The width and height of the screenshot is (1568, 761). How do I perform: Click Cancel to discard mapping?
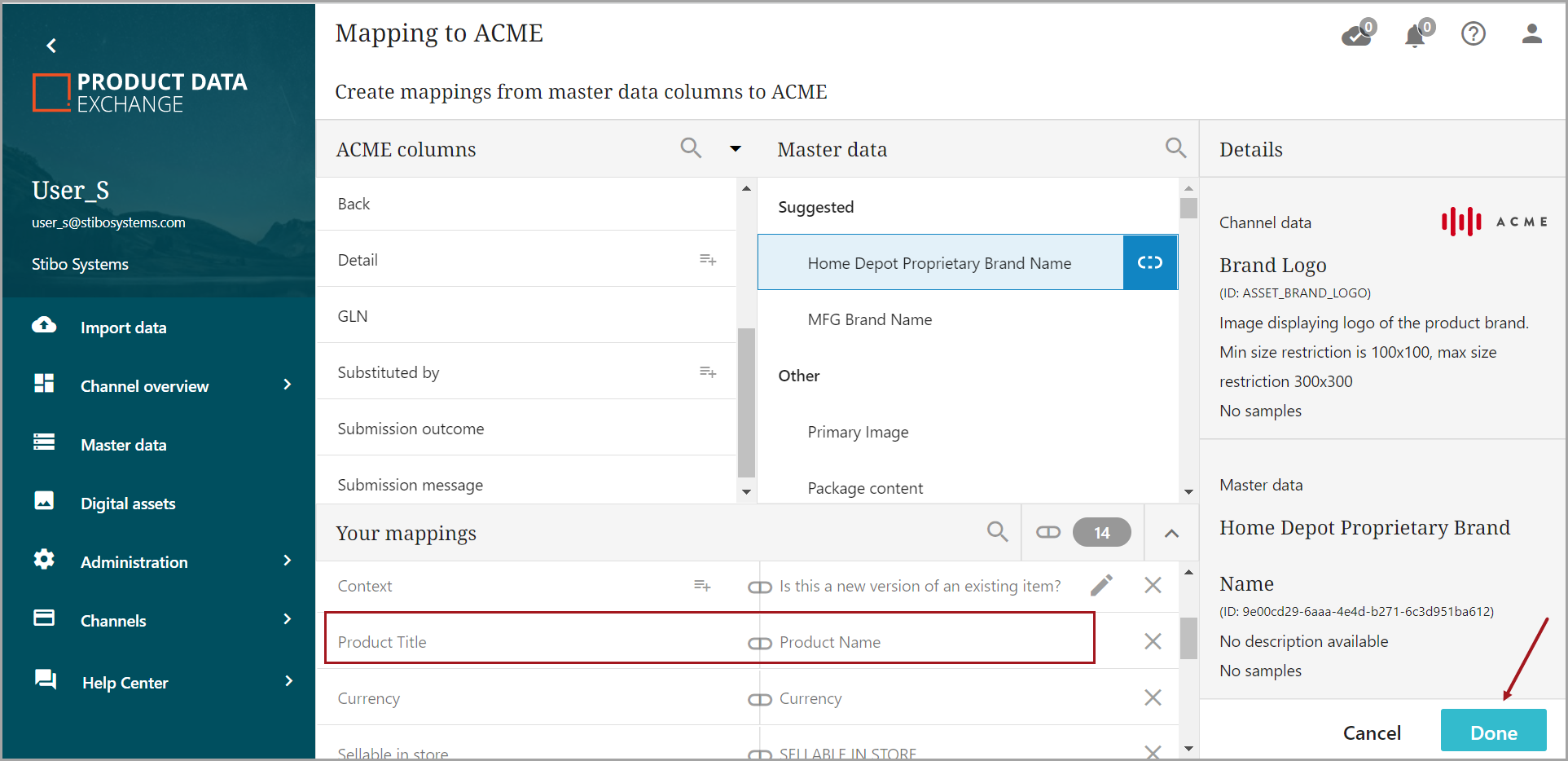click(1372, 732)
